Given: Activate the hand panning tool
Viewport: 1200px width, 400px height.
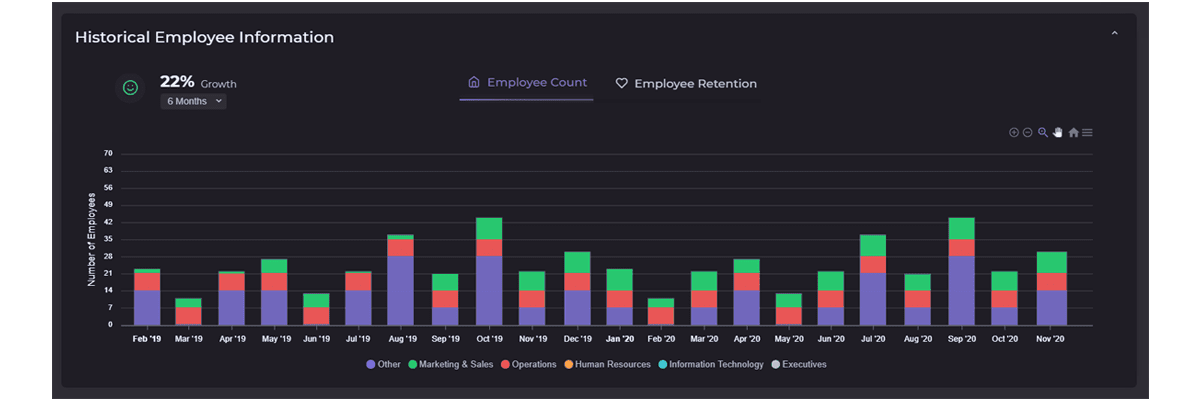Looking at the screenshot, I should click(1057, 132).
